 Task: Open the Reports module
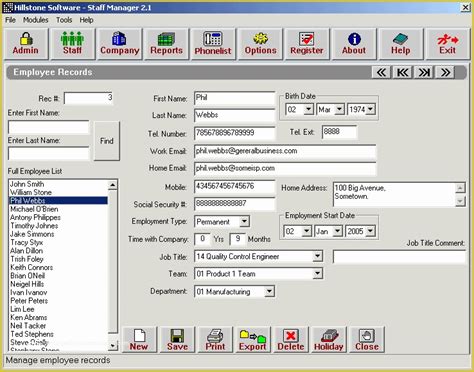(x=166, y=44)
